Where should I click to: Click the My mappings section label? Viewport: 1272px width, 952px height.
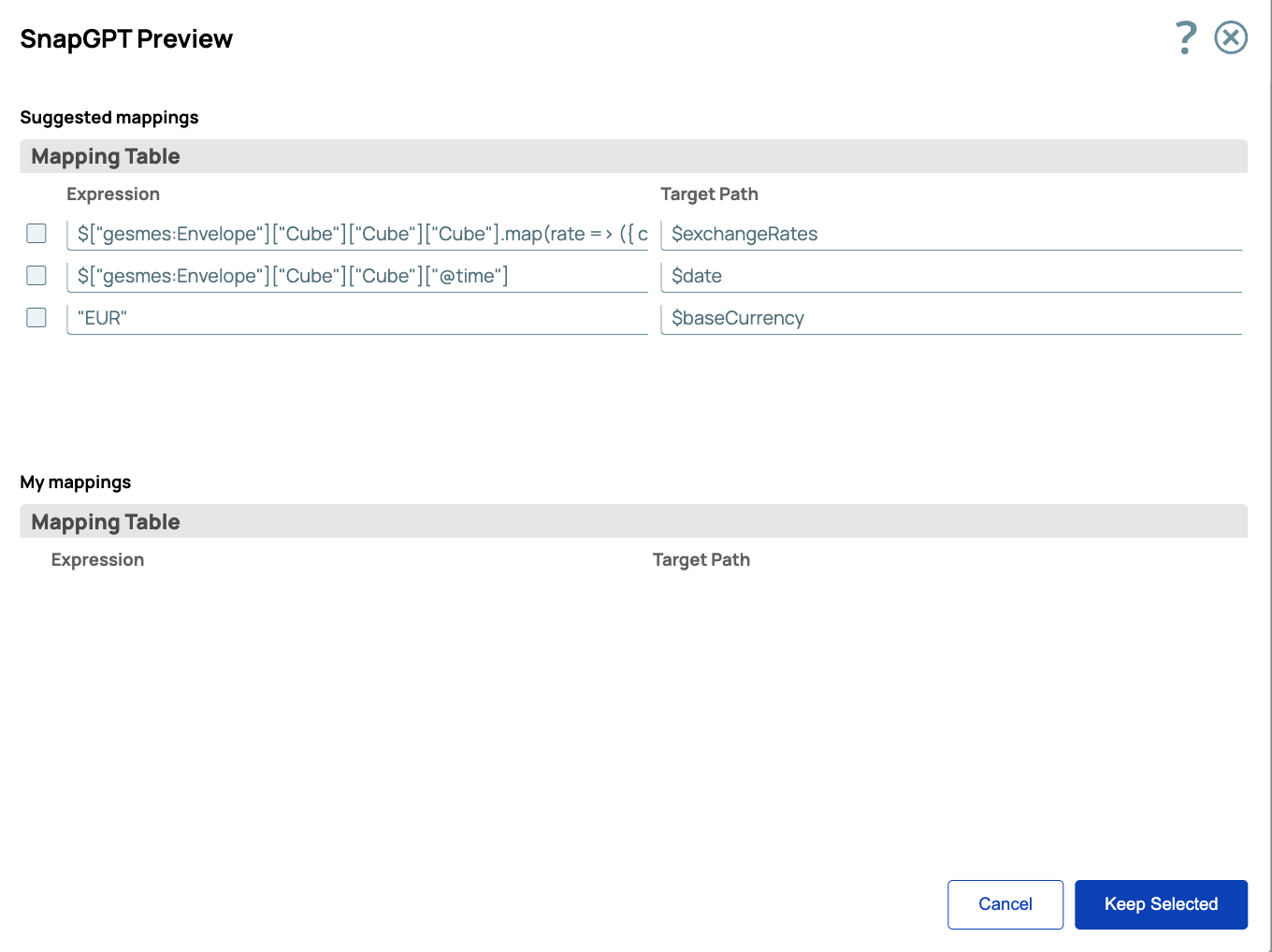point(76,482)
